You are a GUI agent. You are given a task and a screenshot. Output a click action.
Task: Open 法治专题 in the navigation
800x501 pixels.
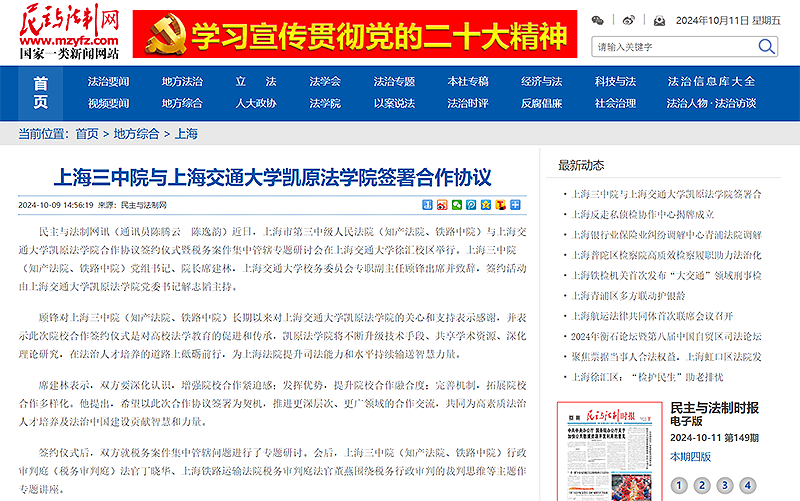pyautogui.click(x=394, y=82)
